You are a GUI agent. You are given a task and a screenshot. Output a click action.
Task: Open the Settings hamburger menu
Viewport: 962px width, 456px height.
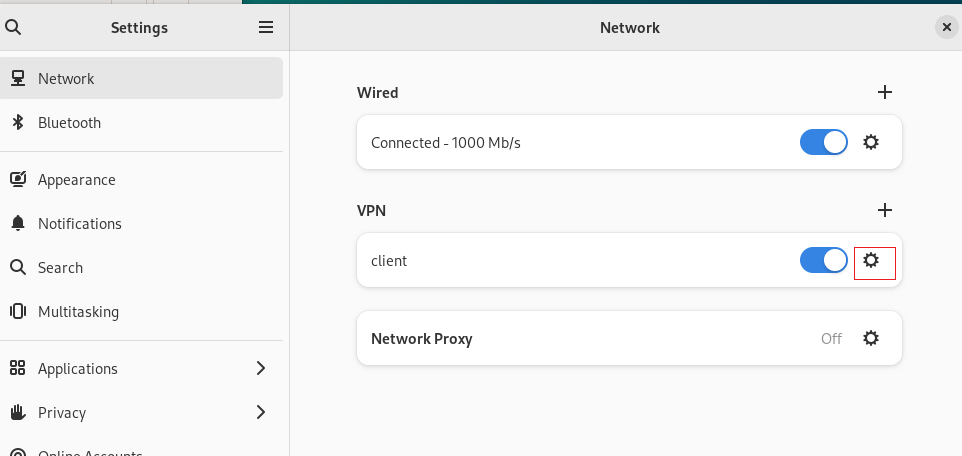point(266,27)
